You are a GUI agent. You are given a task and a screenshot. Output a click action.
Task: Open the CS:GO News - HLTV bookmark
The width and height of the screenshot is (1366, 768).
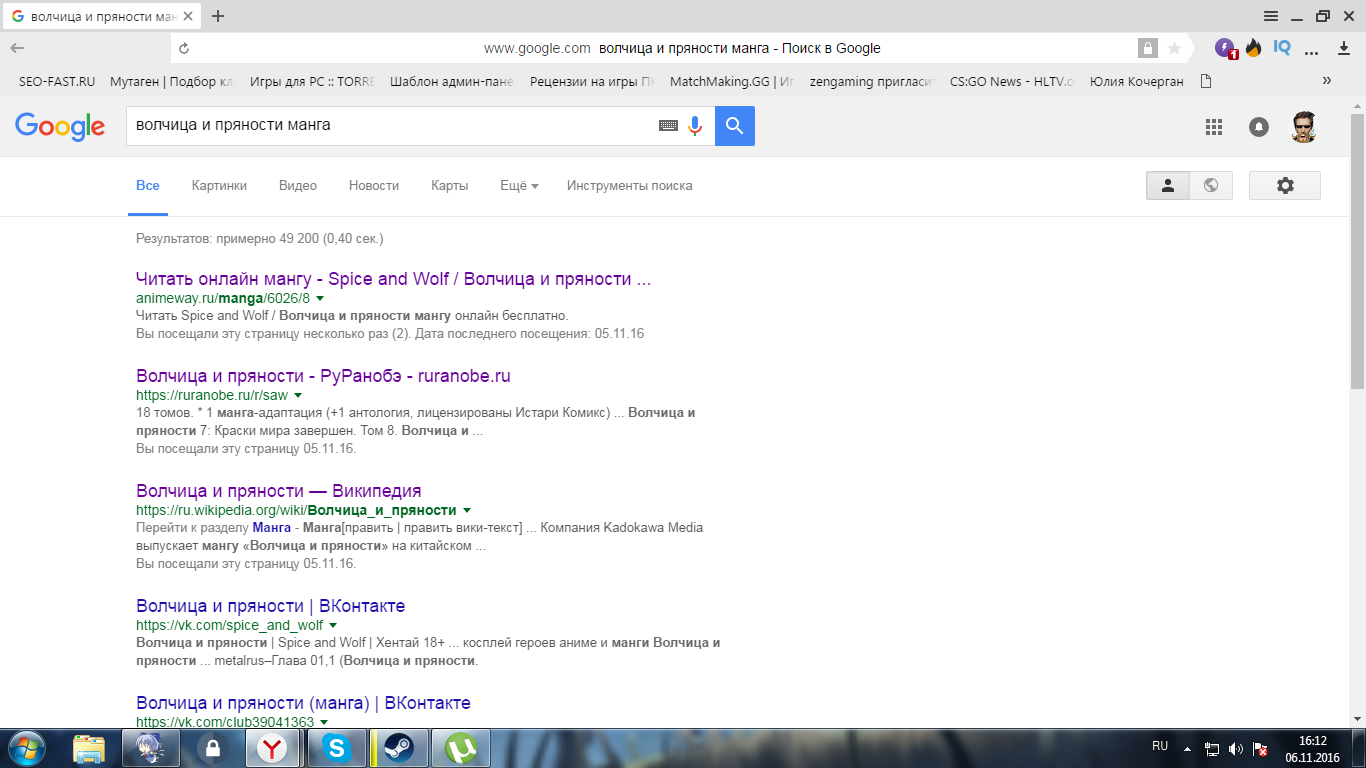pos(1012,82)
